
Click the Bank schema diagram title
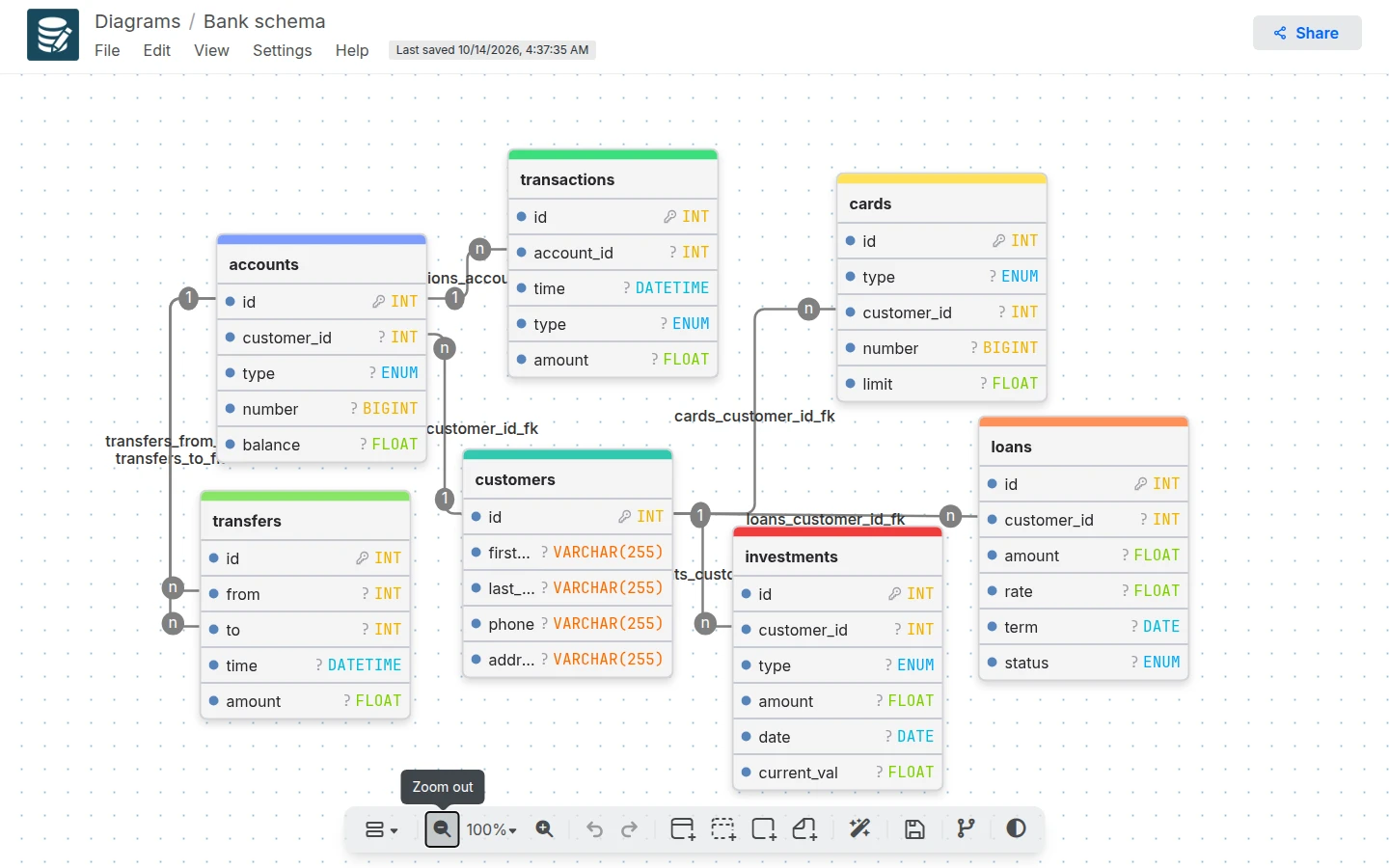click(264, 21)
